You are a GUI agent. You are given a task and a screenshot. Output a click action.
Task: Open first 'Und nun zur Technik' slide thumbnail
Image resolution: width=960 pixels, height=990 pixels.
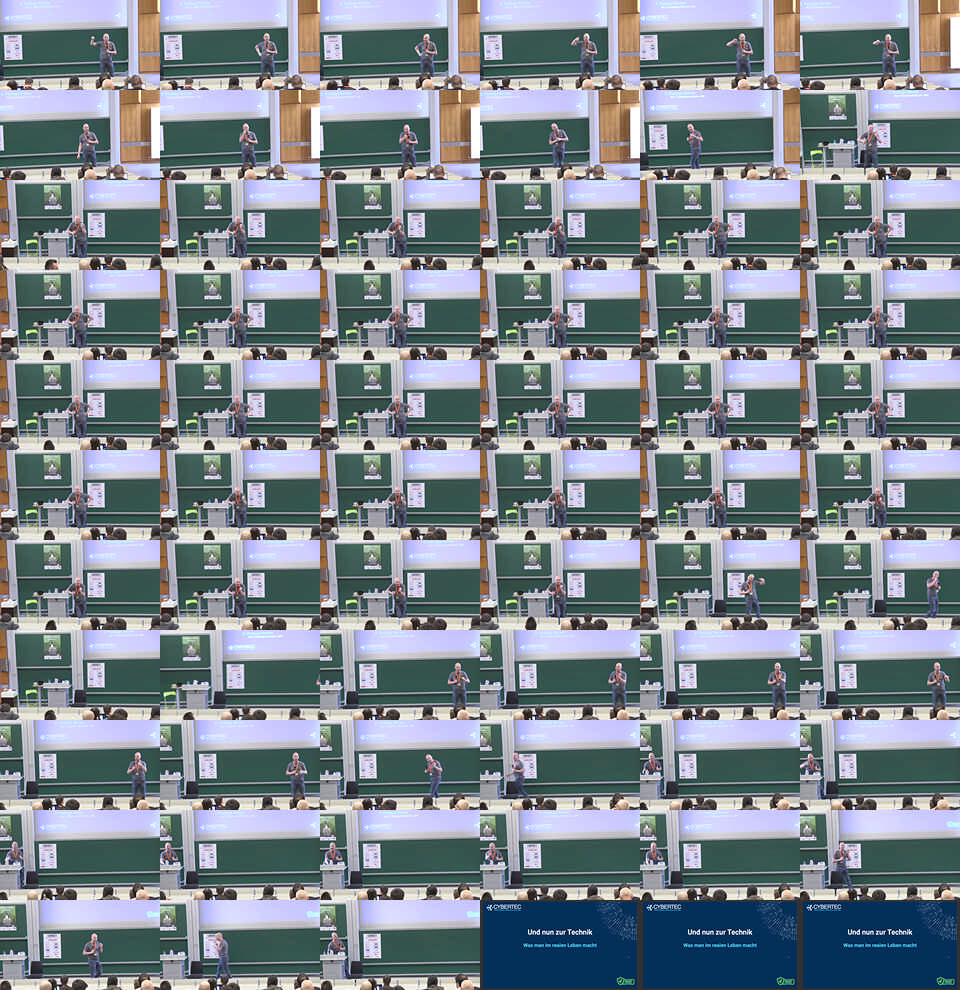coord(560,945)
